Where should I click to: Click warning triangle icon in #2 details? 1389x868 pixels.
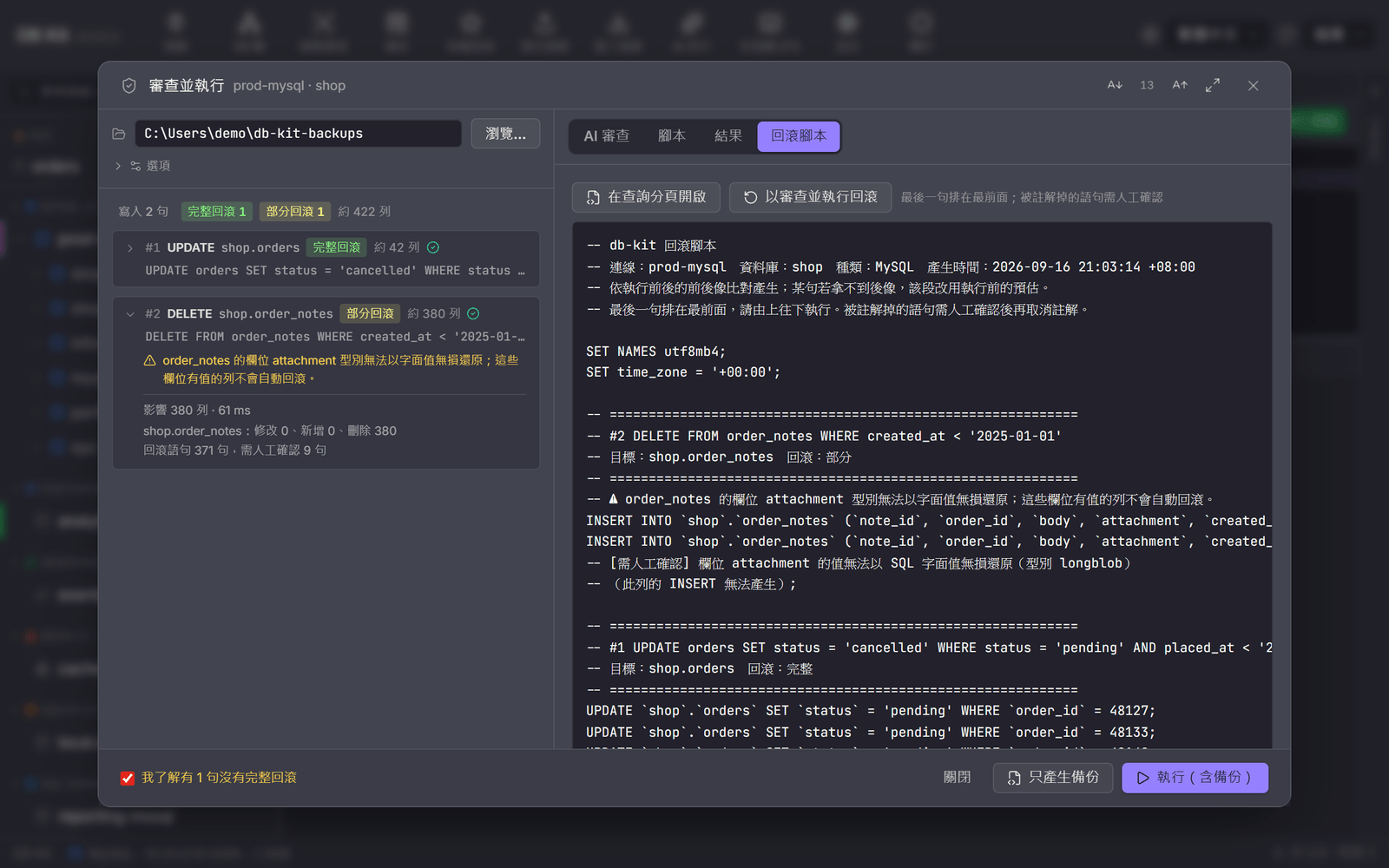click(x=150, y=360)
